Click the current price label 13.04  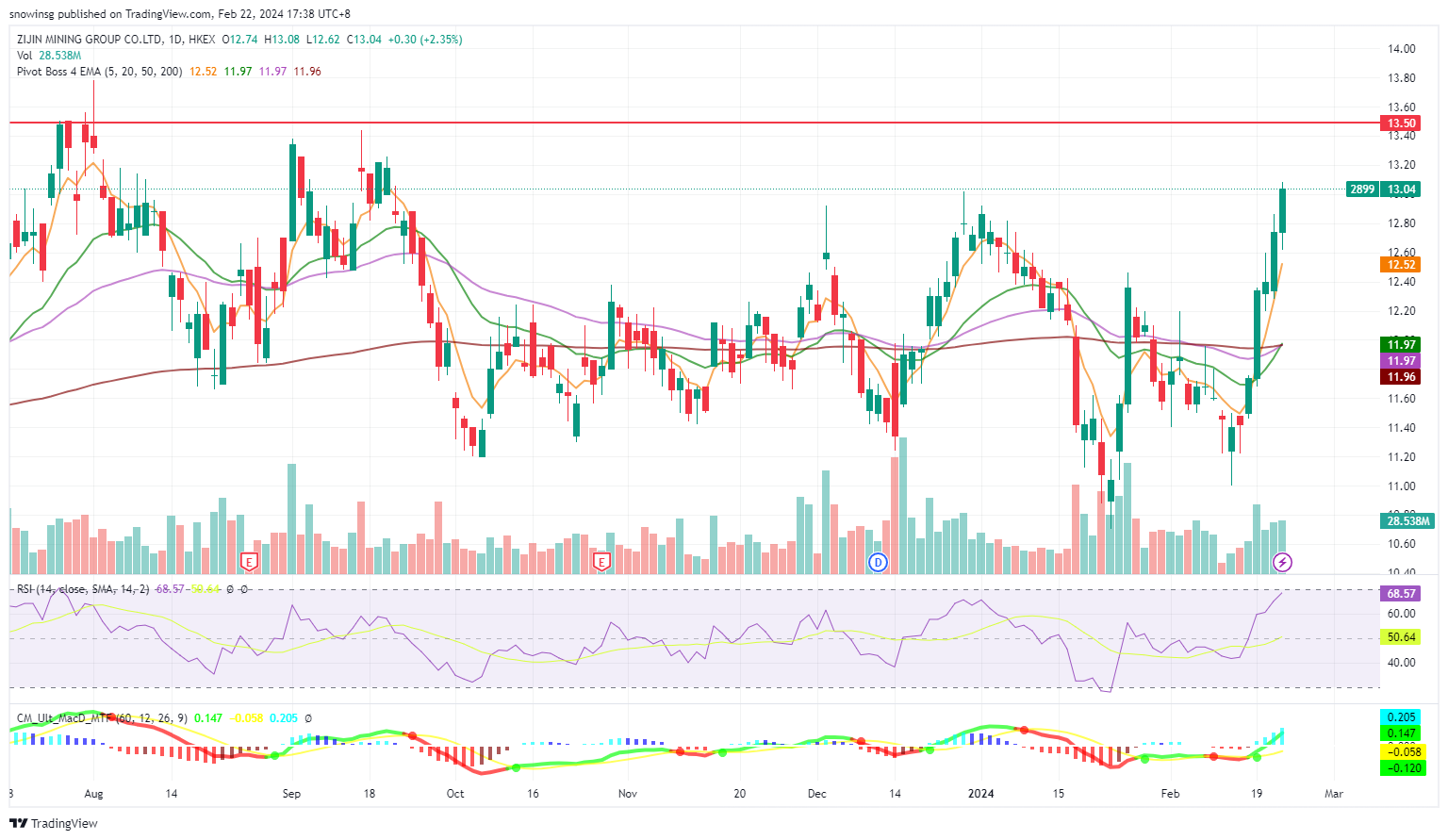[x=1401, y=189]
